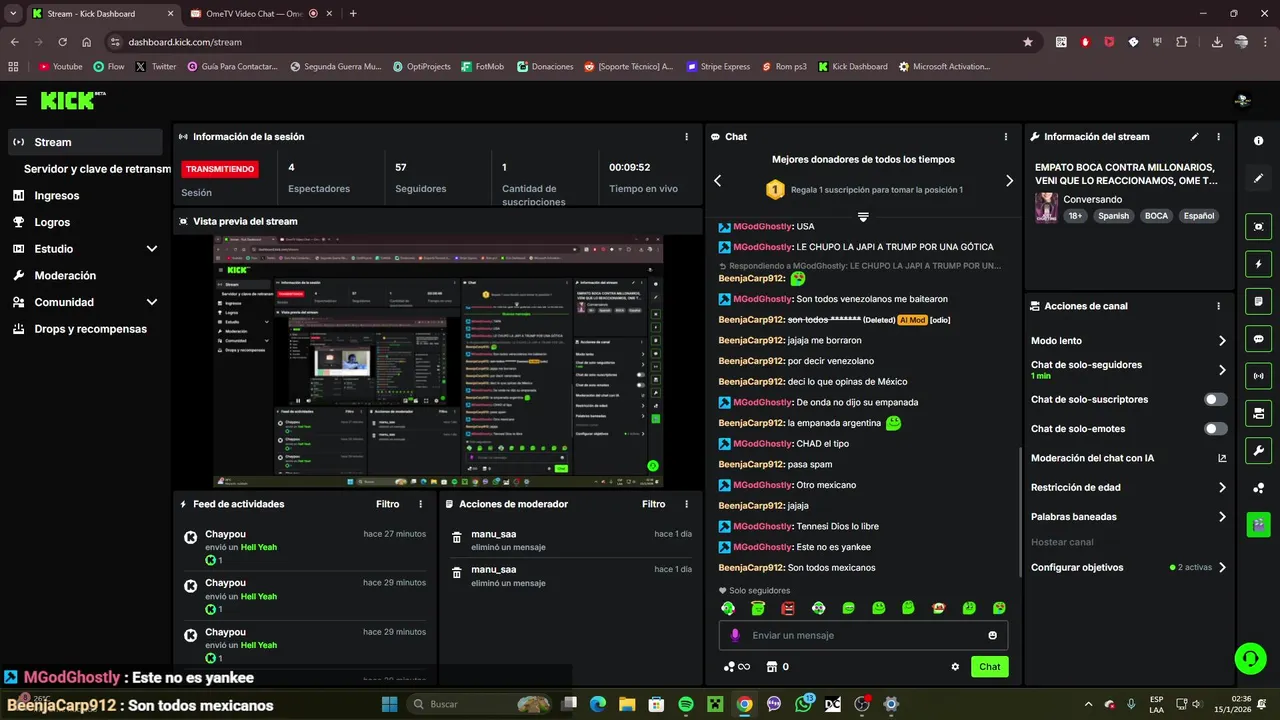This screenshot has height=720, width=1280.
Task: Open the Stream section in the sidebar
Action: click(85, 142)
